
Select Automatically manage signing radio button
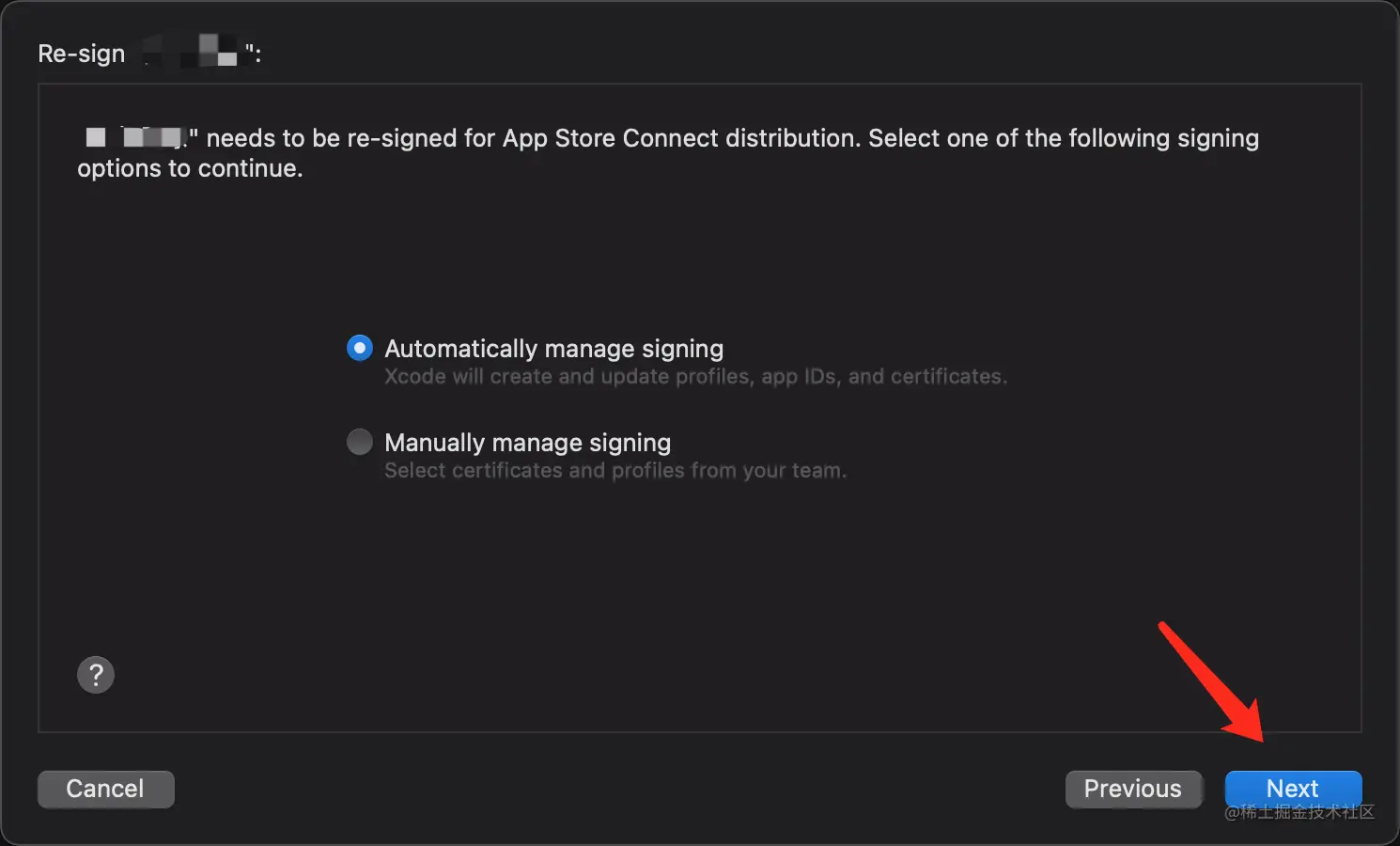359,348
